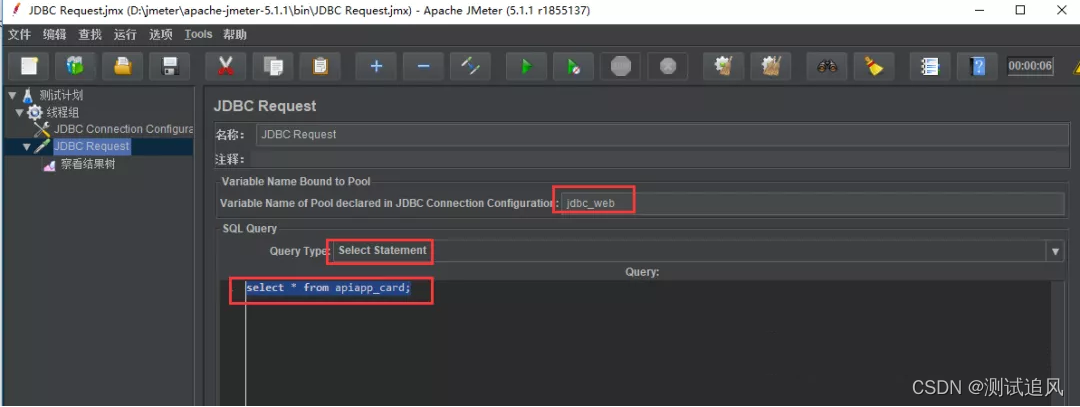Screen dimensions: 1080x407
Task: Click the warning triangle log icon
Action: click(x=1075, y=66)
